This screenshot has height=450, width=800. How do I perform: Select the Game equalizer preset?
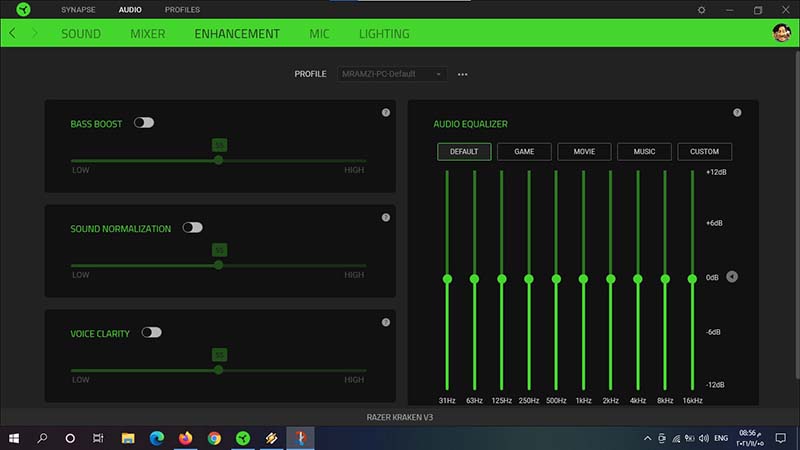tap(524, 152)
